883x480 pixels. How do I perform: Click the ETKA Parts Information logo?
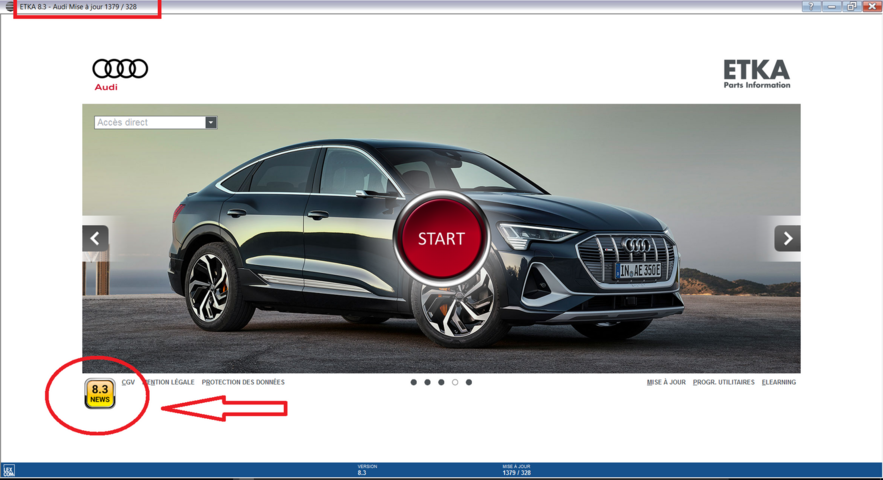tap(757, 74)
